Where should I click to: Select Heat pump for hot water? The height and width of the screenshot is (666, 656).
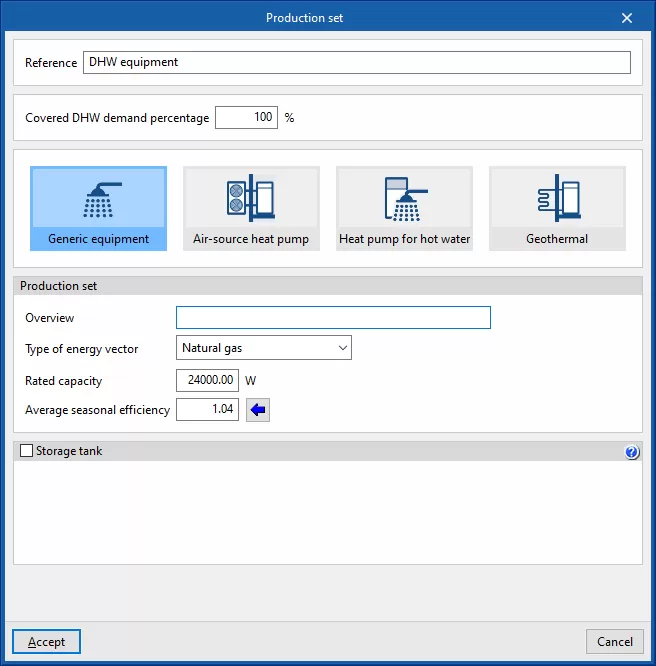click(404, 208)
